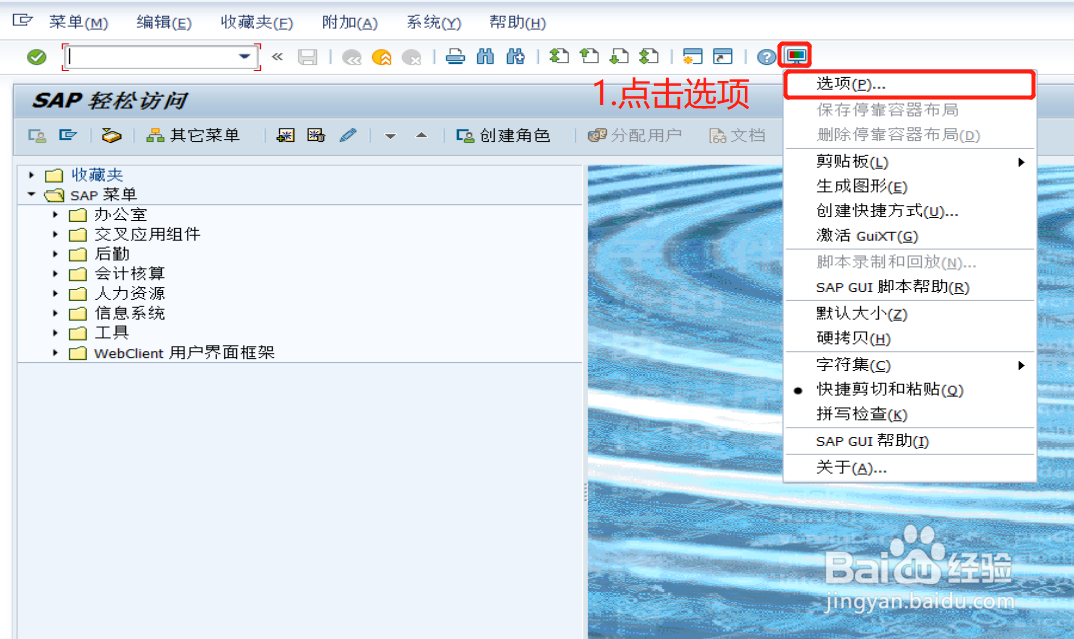Click the 分配用户 button
Image resolution: width=1074 pixels, height=639 pixels.
635,136
